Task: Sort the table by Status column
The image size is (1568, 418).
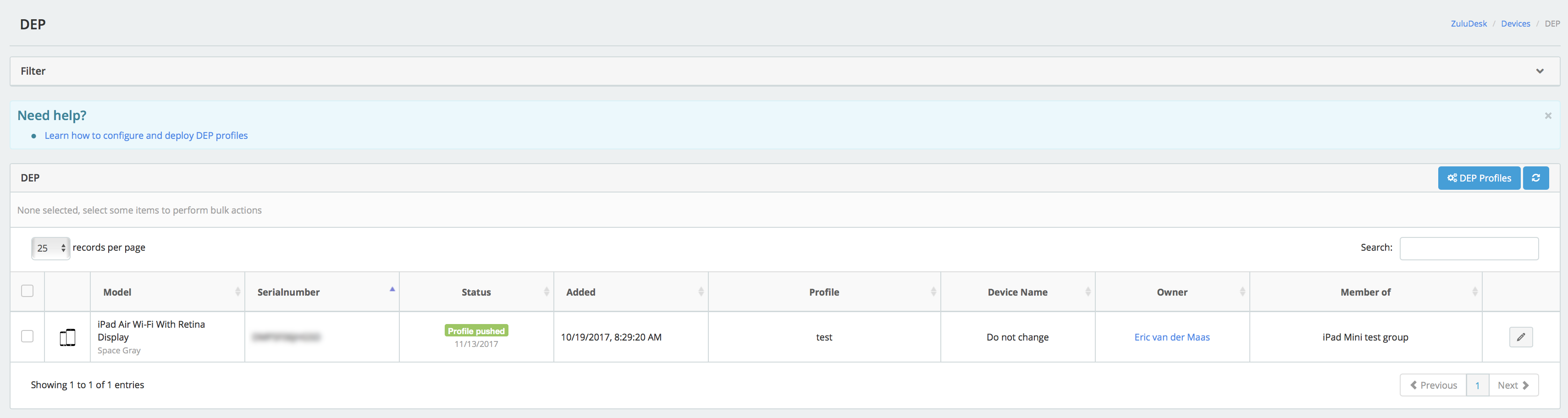Action: coord(477,292)
